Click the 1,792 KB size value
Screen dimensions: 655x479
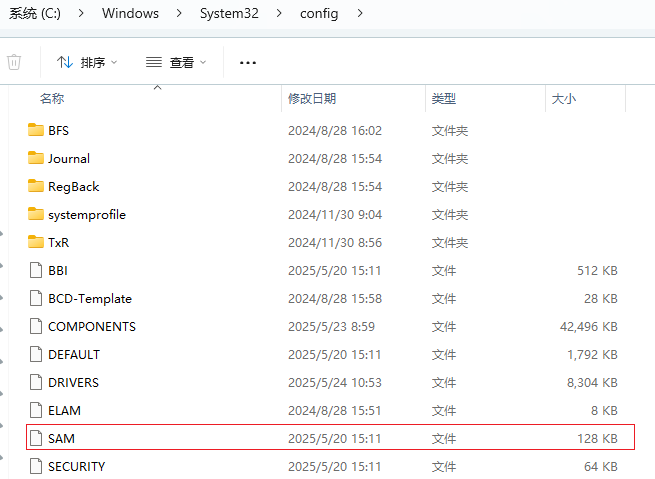click(592, 355)
